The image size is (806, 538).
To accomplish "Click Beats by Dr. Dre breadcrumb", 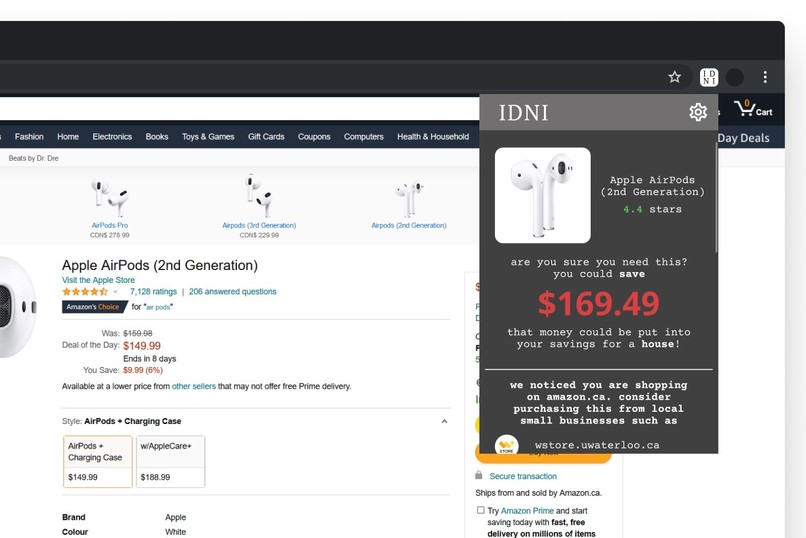I will [33, 158].
